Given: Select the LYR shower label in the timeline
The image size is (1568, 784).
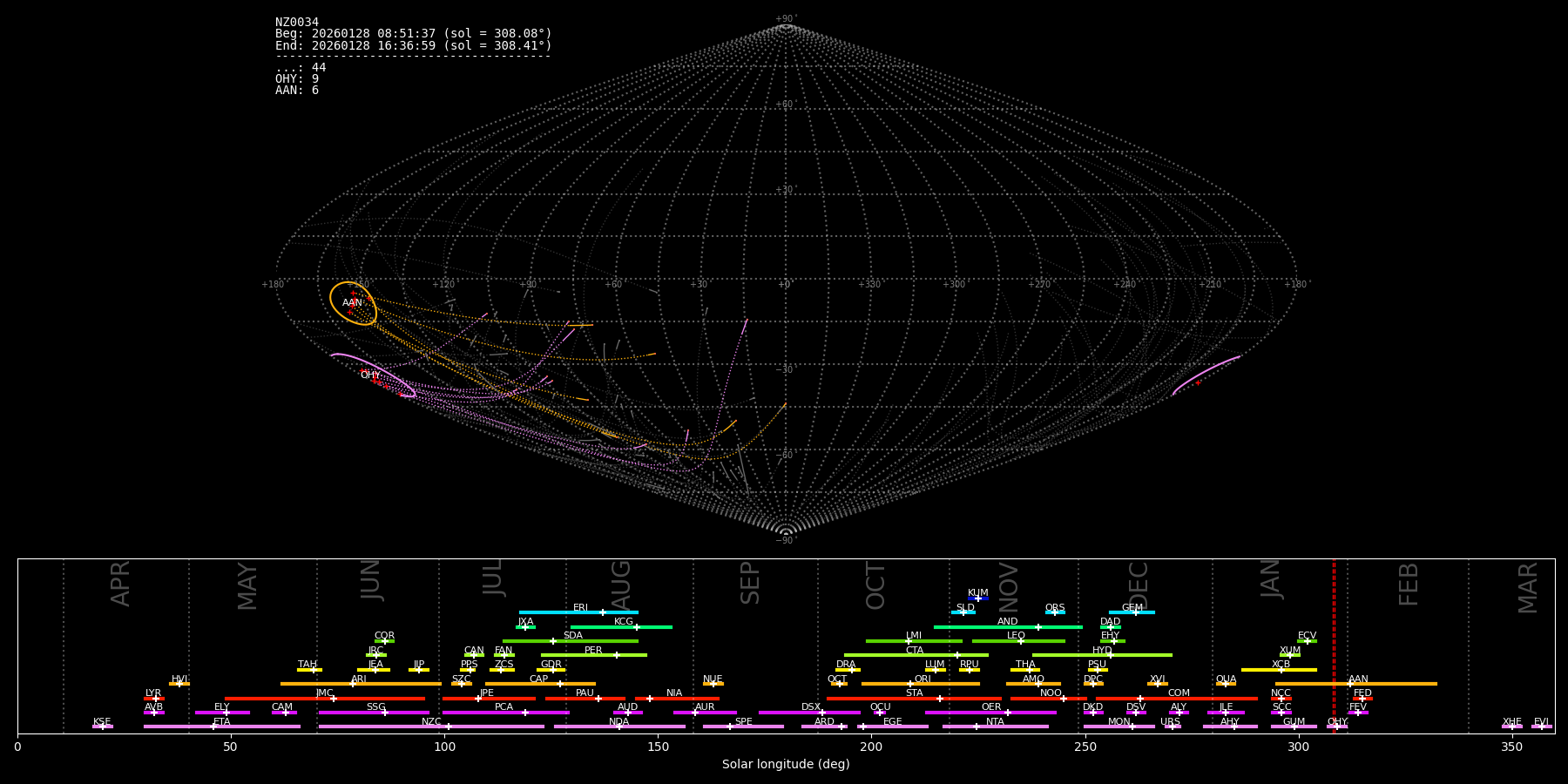Looking at the screenshot, I should point(153,693).
